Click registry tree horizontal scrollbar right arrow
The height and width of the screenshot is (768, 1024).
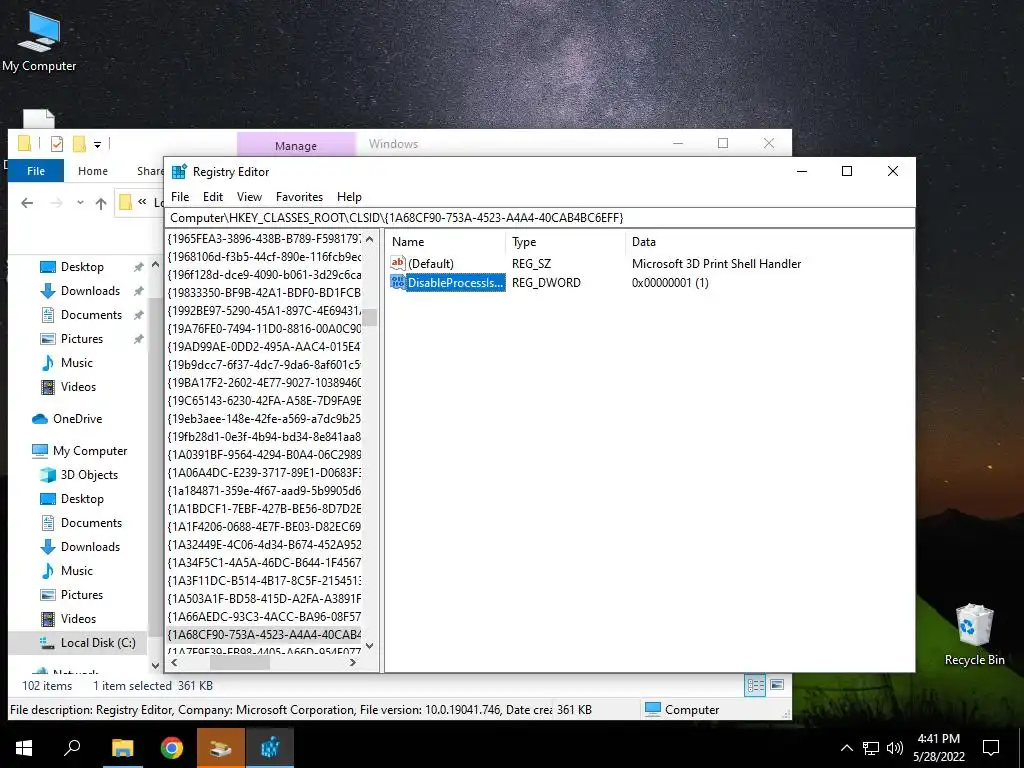pyautogui.click(x=353, y=662)
